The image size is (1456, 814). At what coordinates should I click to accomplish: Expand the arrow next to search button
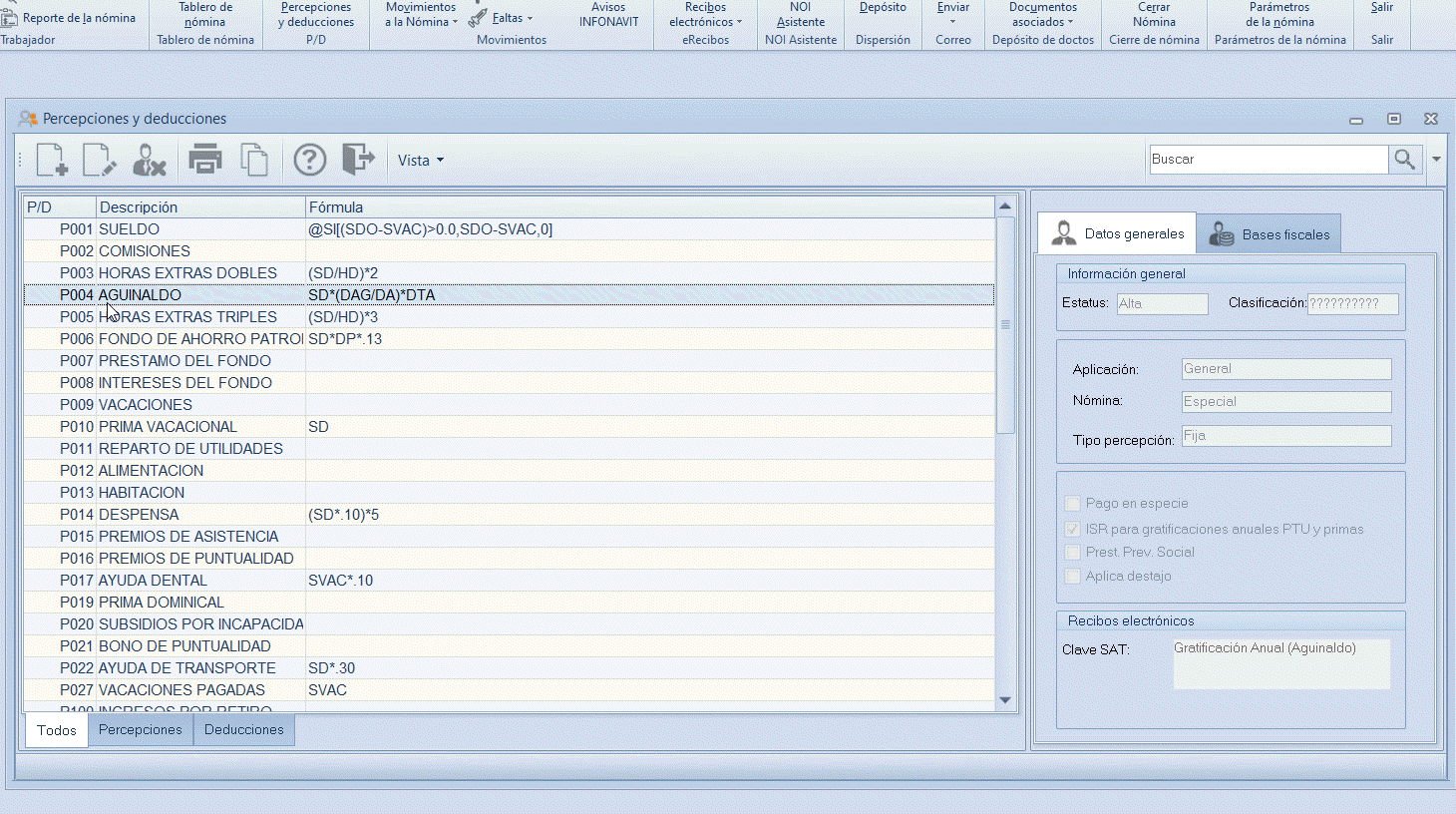pyautogui.click(x=1436, y=160)
